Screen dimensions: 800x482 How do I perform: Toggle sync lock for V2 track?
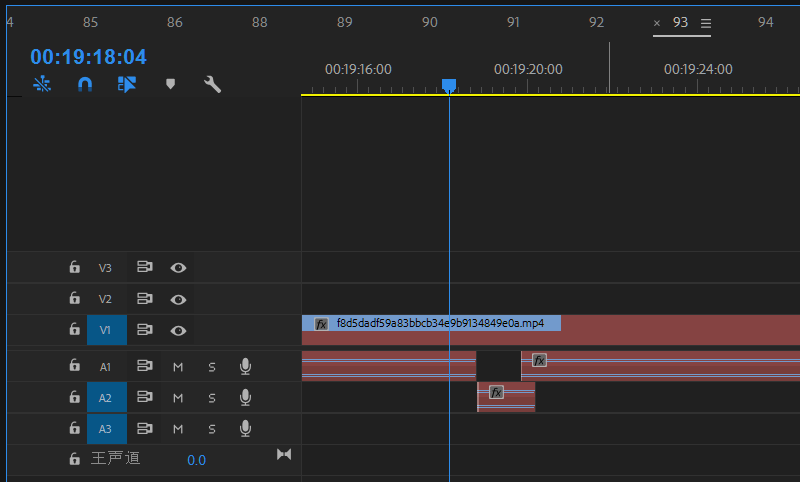click(144, 299)
